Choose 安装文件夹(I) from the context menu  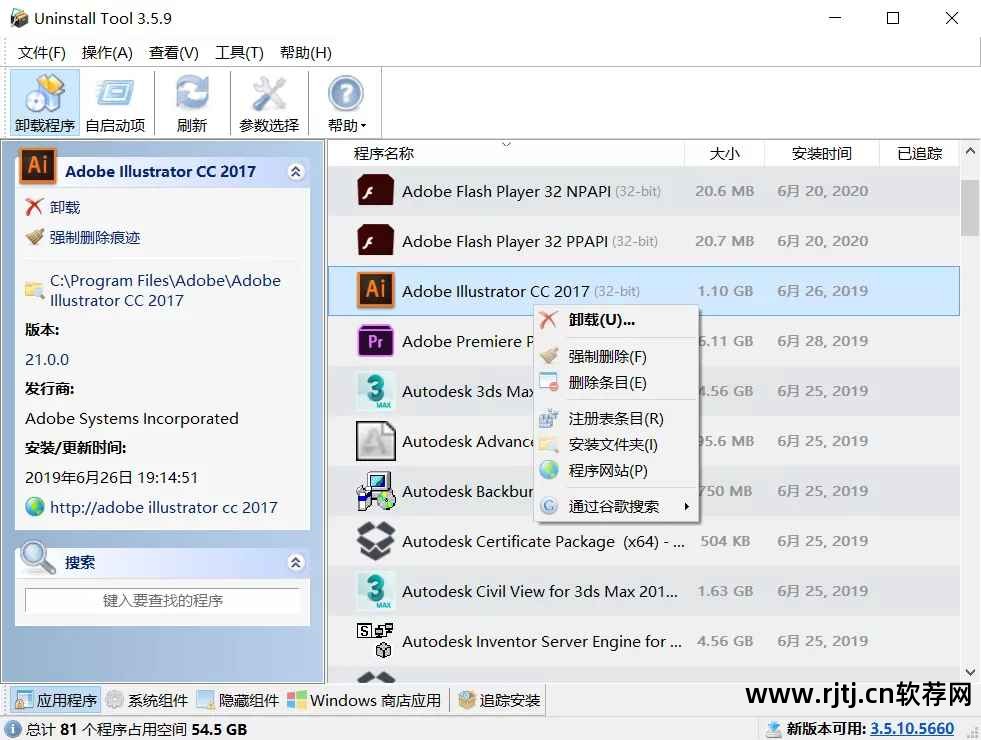pos(616,445)
